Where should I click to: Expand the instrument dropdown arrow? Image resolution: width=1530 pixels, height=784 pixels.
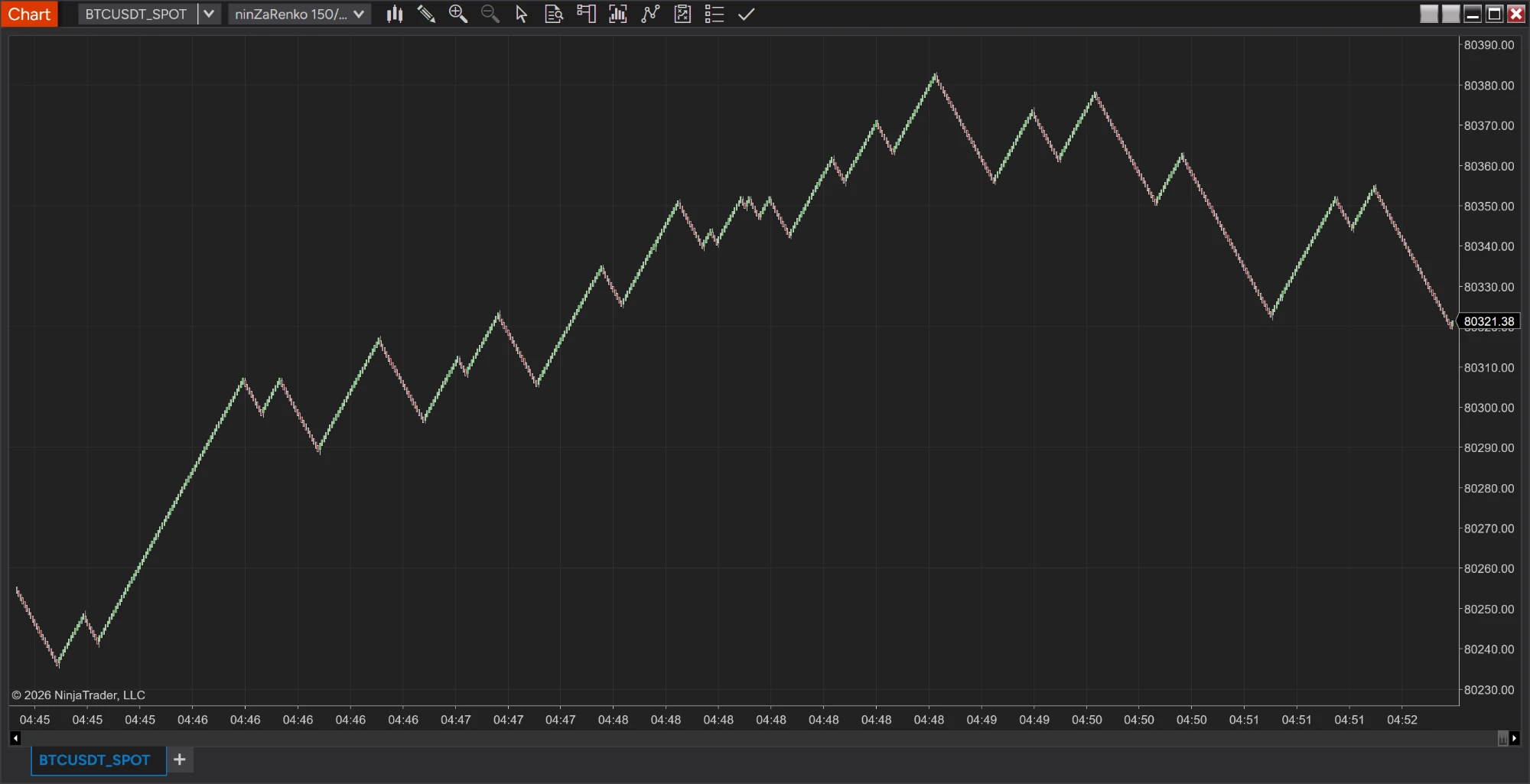pyautogui.click(x=209, y=14)
